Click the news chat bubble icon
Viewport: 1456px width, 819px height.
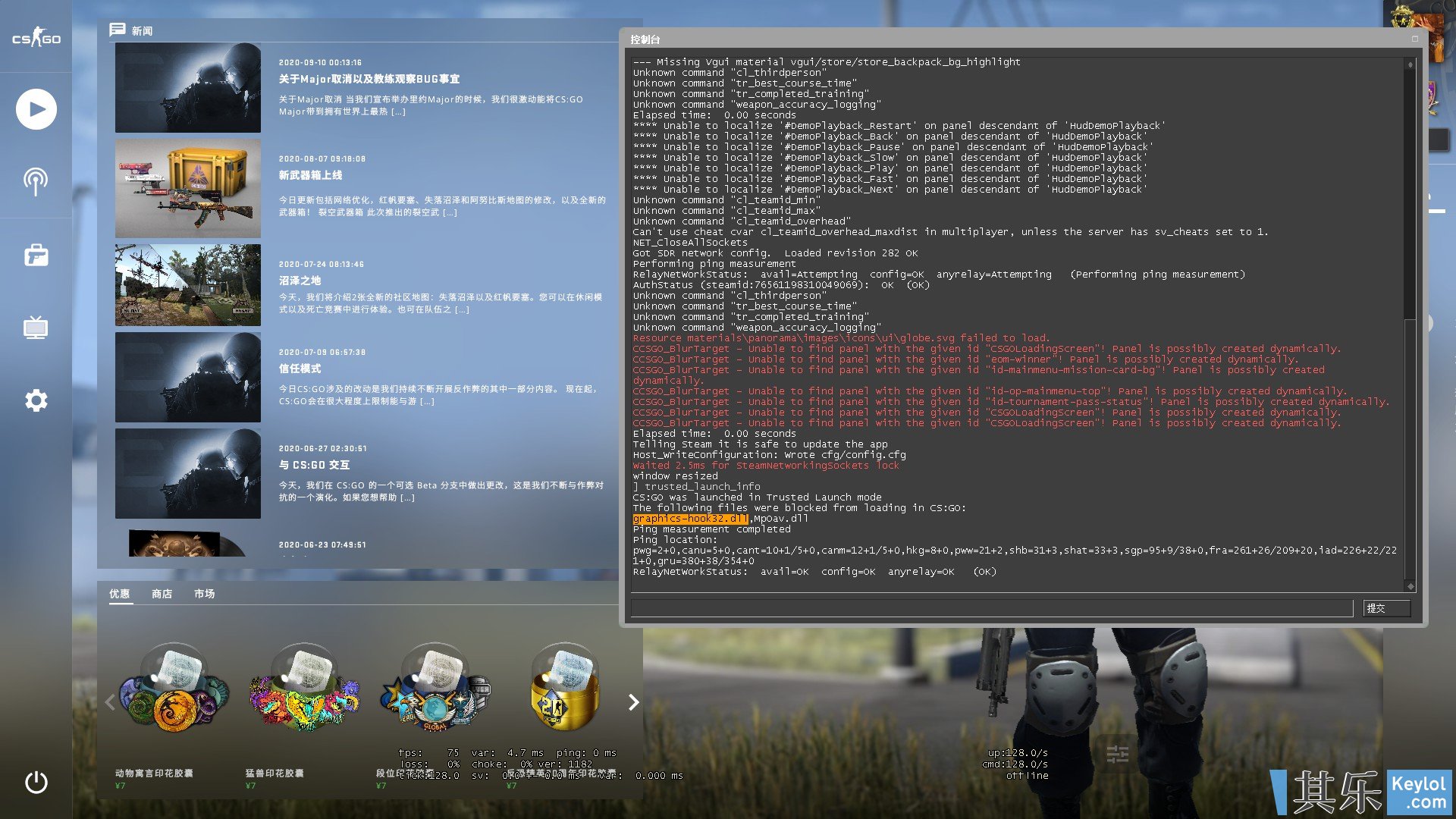coord(117,30)
